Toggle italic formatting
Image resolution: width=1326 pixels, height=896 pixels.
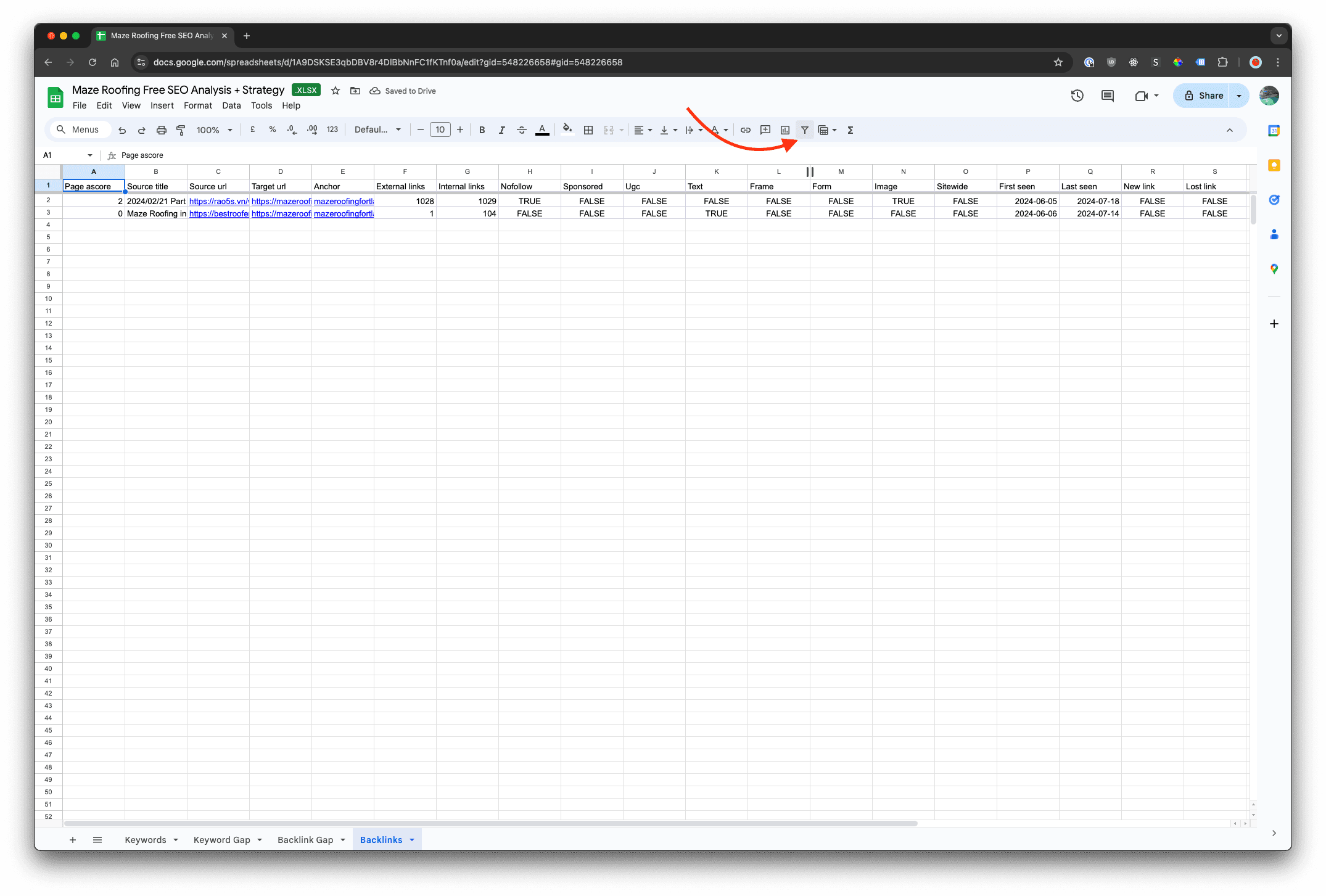coord(502,130)
